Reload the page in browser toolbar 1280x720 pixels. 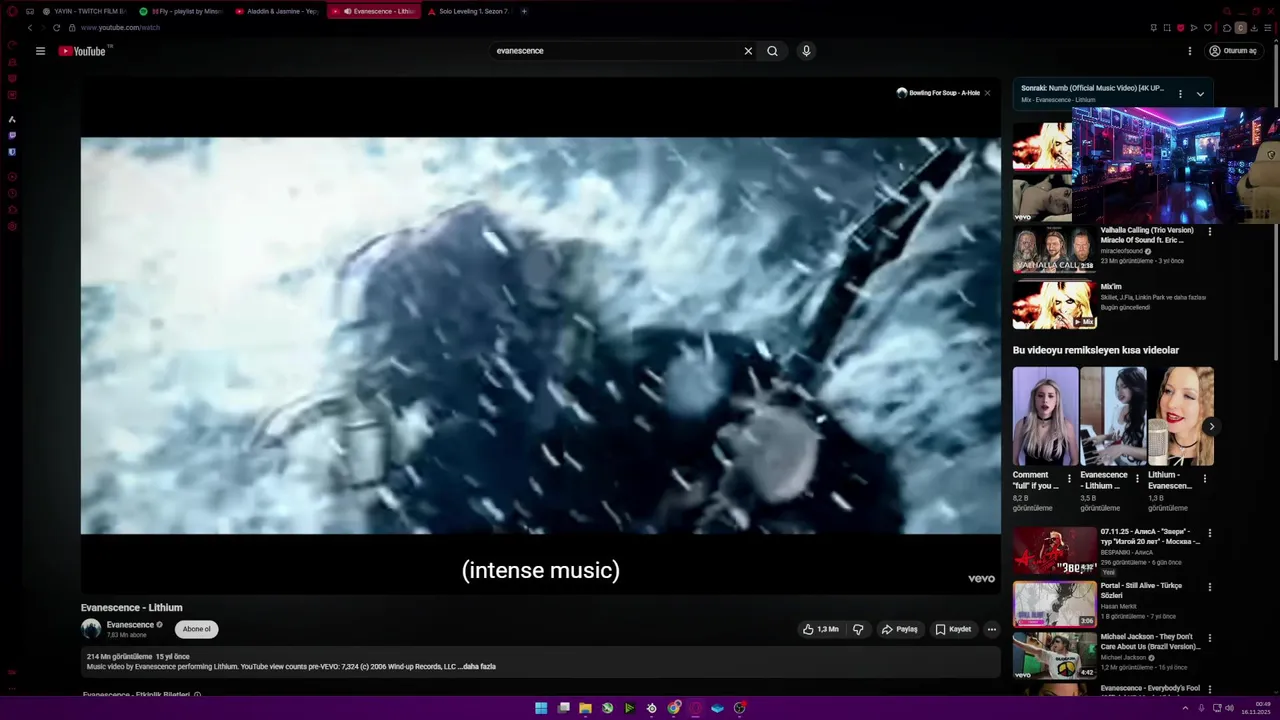coord(56,28)
